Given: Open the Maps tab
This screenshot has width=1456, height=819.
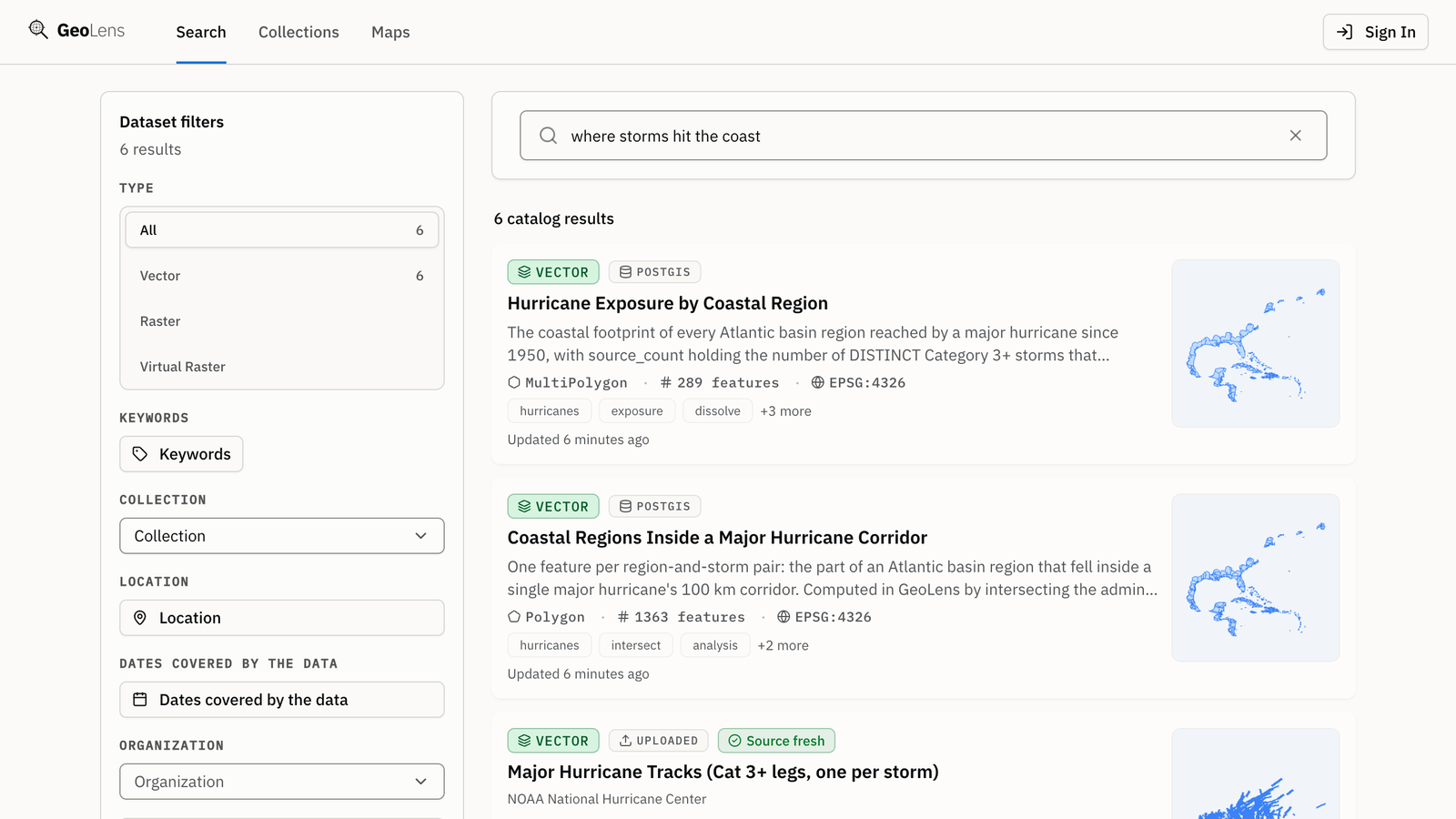Looking at the screenshot, I should coord(390,32).
